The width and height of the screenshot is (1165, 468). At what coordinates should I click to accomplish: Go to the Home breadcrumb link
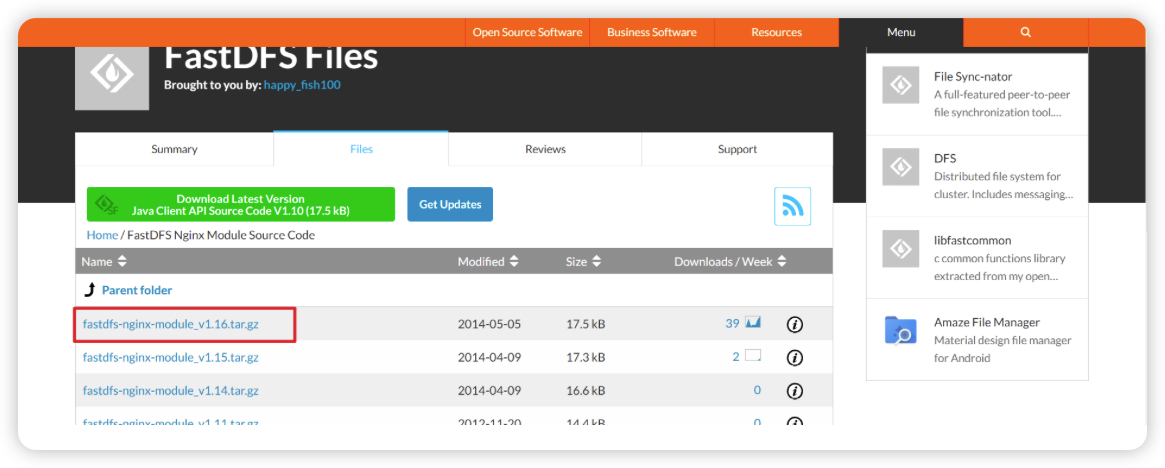tap(103, 235)
